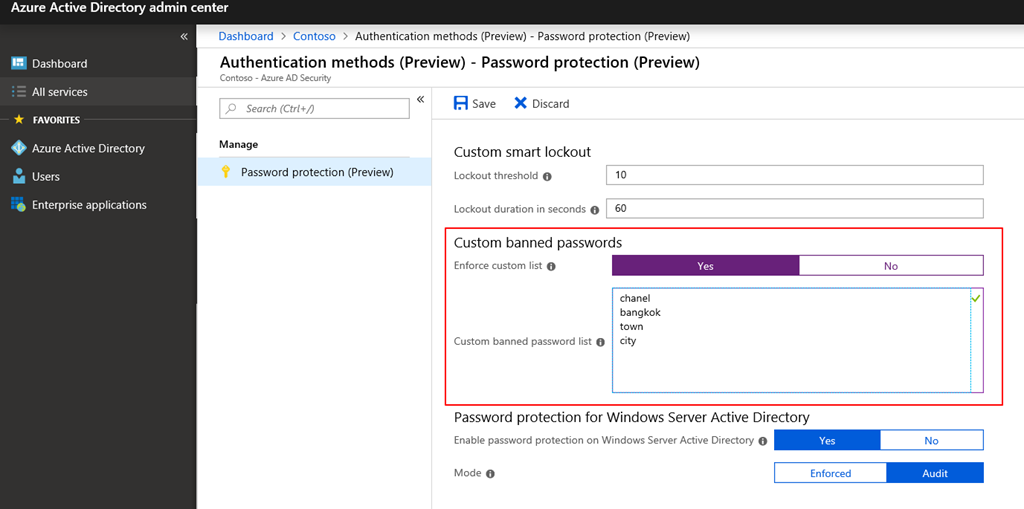Click the Contoso breadcrumb link
This screenshot has width=1024, height=509.
pos(314,36)
